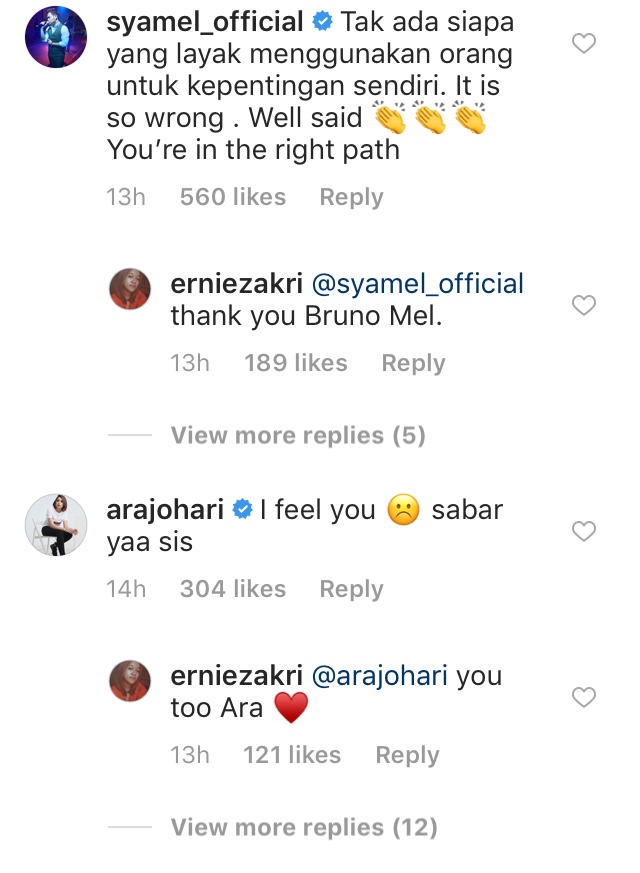Tap erniezakri's avatar beside 'you too Ara'
The height and width of the screenshot is (873, 640).
tap(129, 681)
